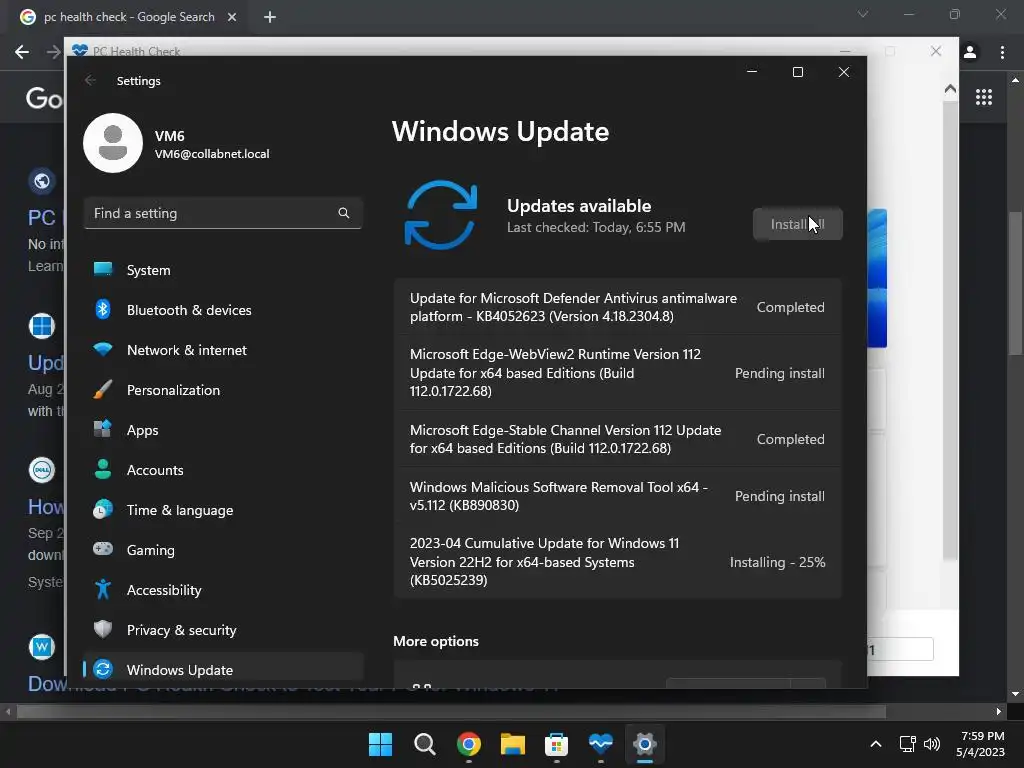Click the VM6 user profile avatar
The height and width of the screenshot is (768, 1024).
tap(113, 143)
